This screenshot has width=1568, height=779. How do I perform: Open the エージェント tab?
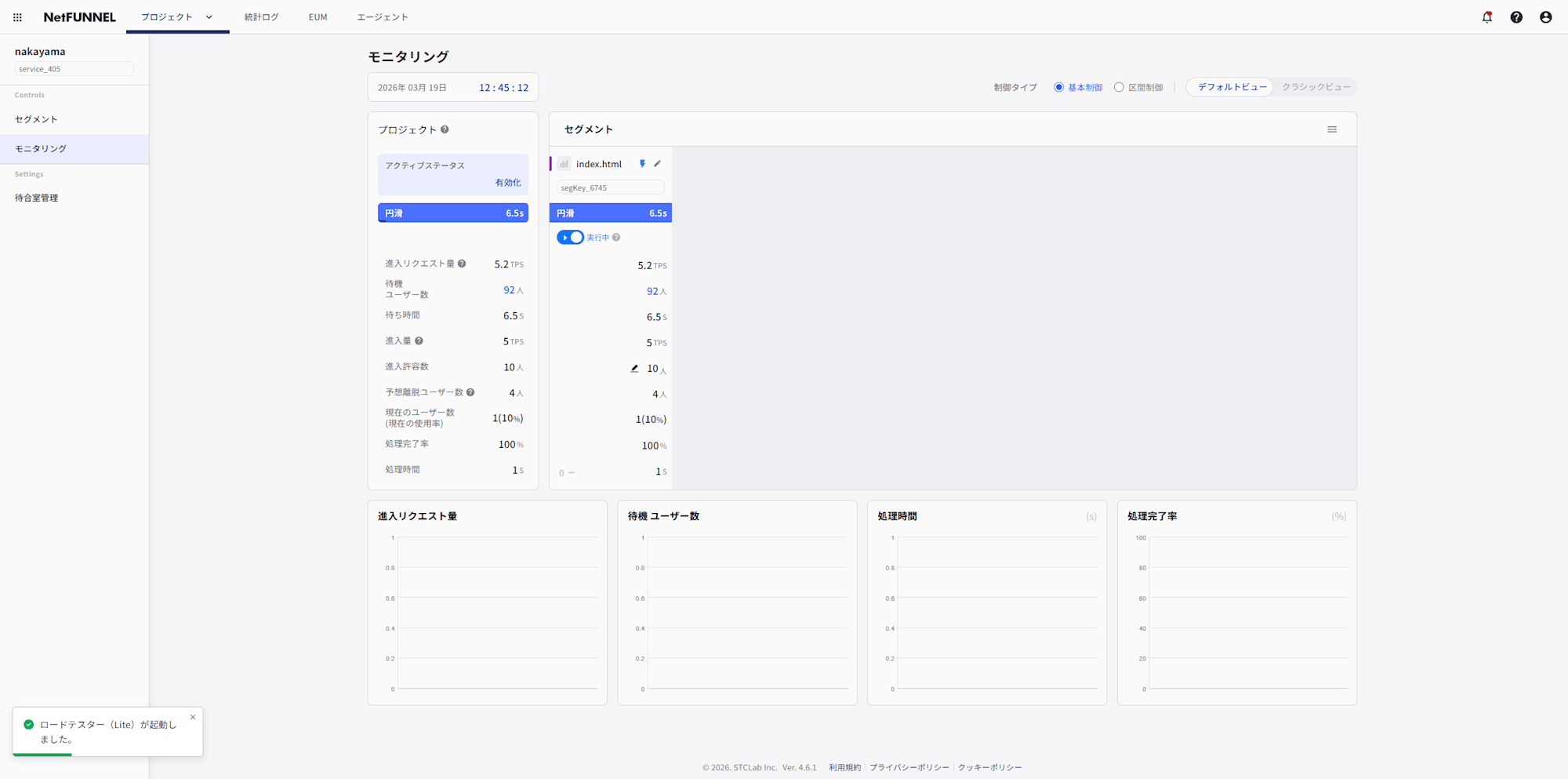point(383,16)
